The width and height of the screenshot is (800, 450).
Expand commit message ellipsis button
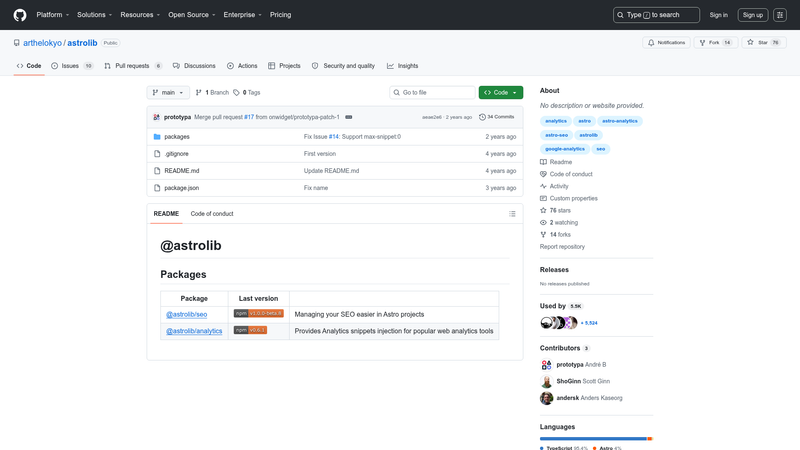(x=348, y=117)
